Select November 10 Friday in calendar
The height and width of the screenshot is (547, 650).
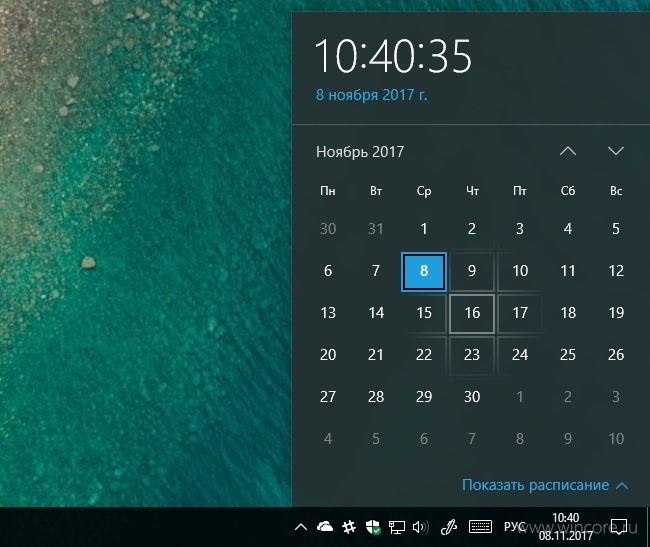pos(520,271)
